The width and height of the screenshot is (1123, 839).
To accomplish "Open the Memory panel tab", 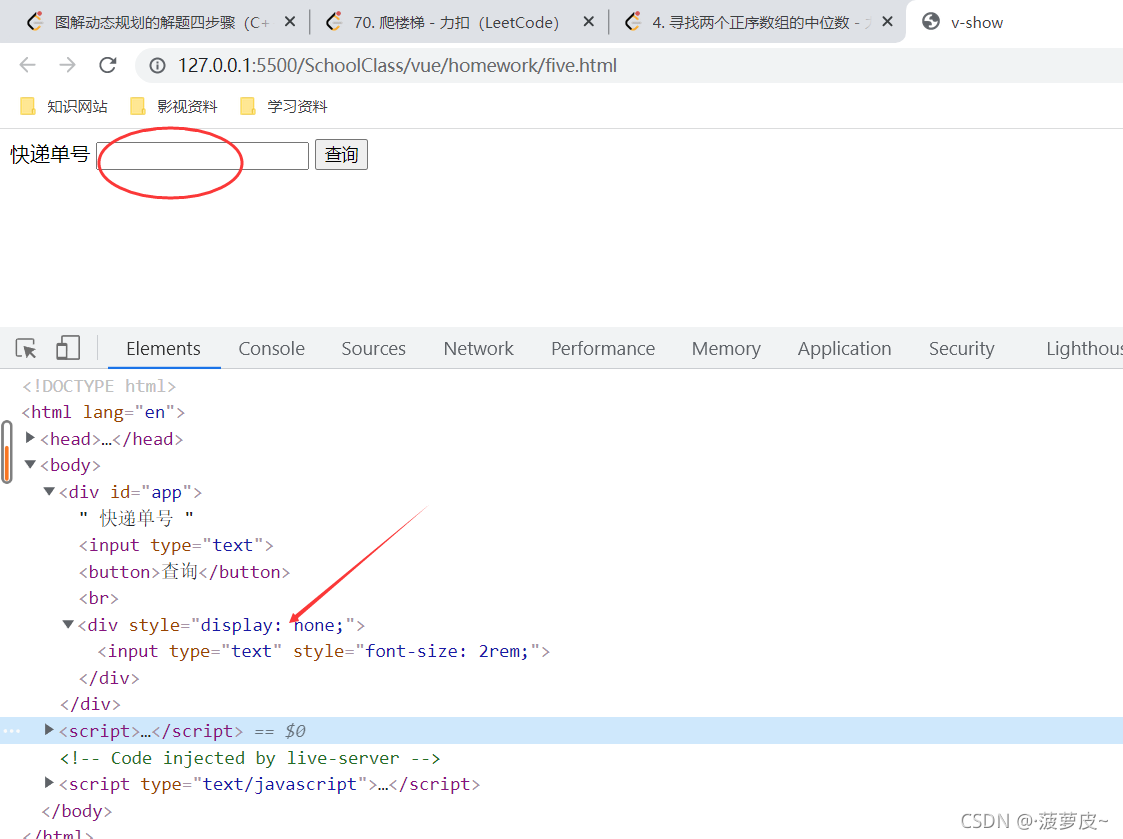I will (x=726, y=349).
